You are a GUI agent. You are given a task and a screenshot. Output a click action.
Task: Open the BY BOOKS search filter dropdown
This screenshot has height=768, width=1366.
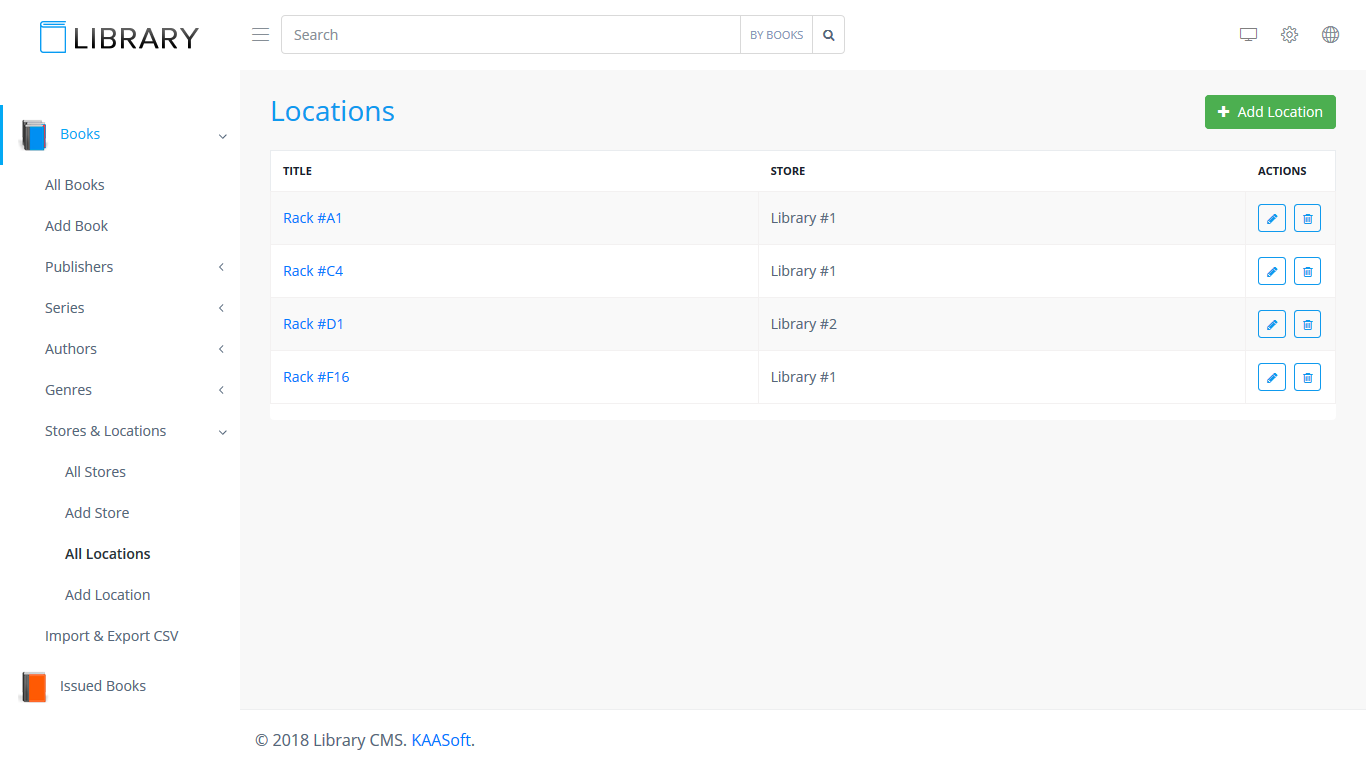[x=776, y=35]
